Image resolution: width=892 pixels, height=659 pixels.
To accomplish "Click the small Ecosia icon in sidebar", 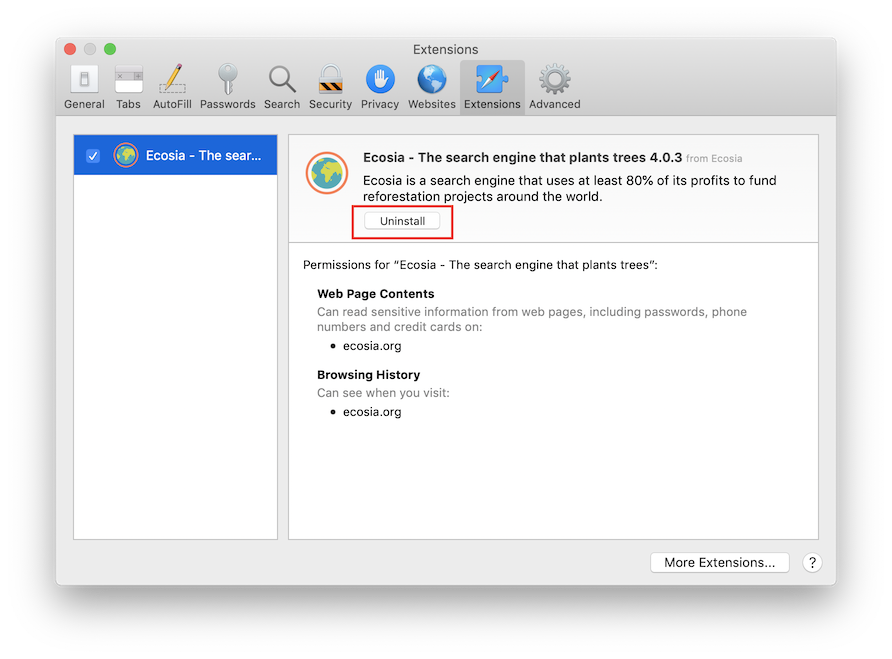I will (125, 156).
